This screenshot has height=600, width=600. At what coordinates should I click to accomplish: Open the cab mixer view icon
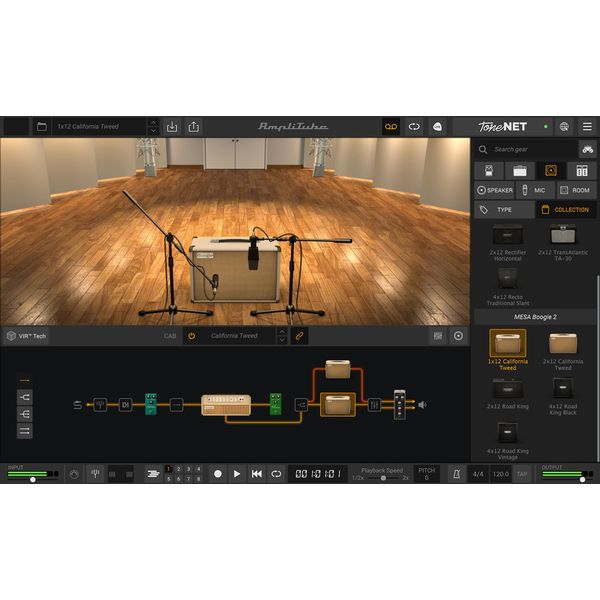click(x=438, y=336)
